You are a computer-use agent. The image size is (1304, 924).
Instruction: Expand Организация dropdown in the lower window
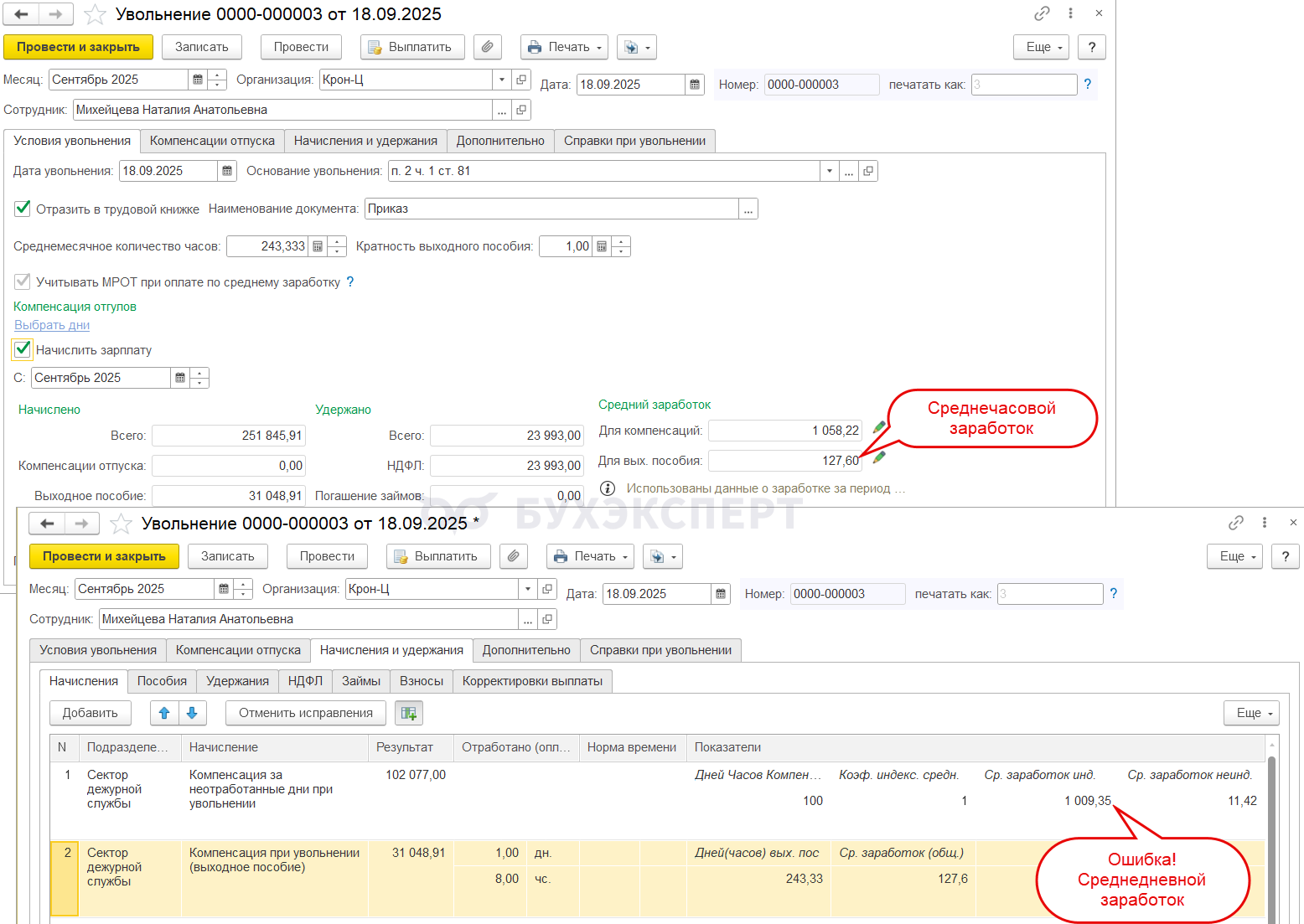click(528, 589)
